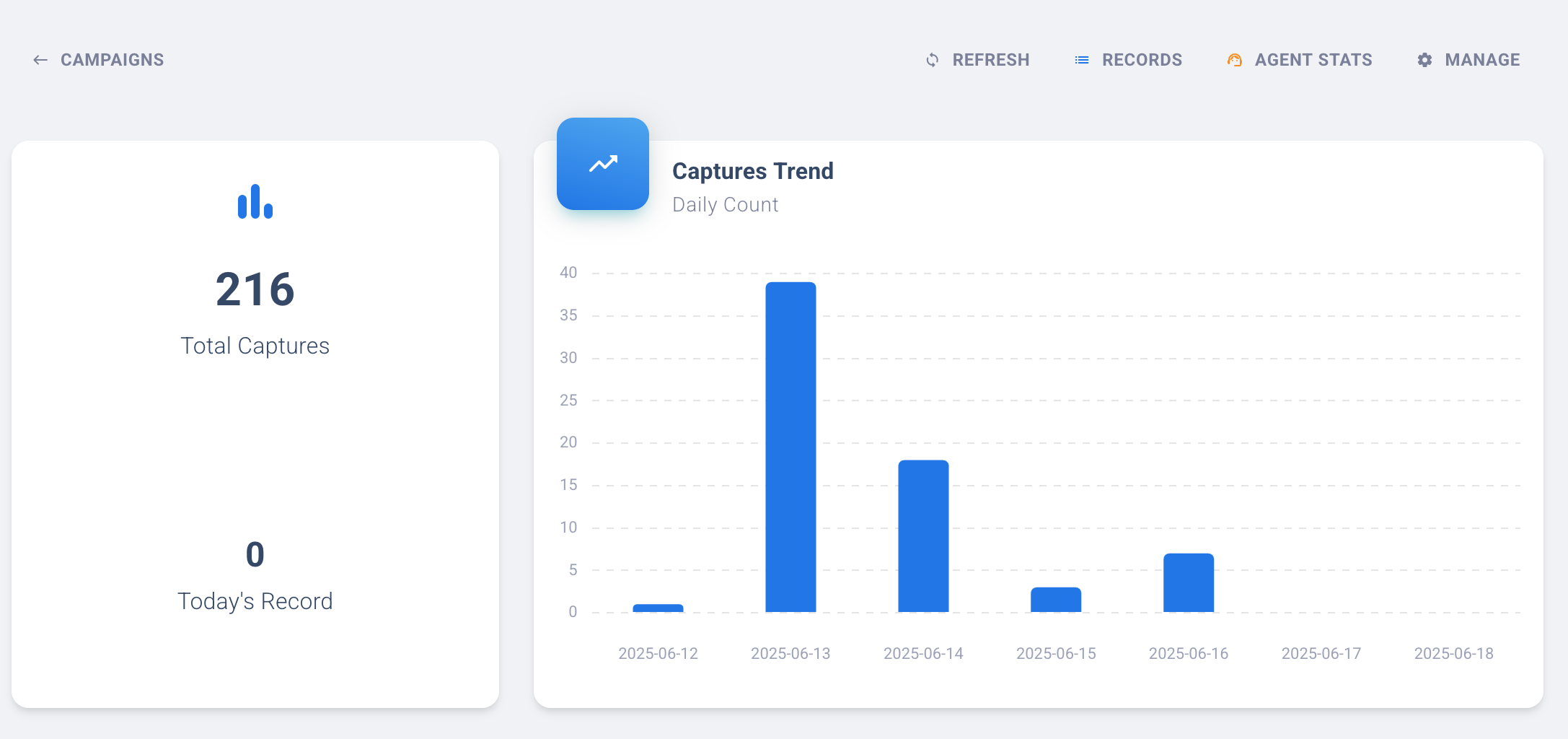Click the y-axis value 25

coord(568,401)
